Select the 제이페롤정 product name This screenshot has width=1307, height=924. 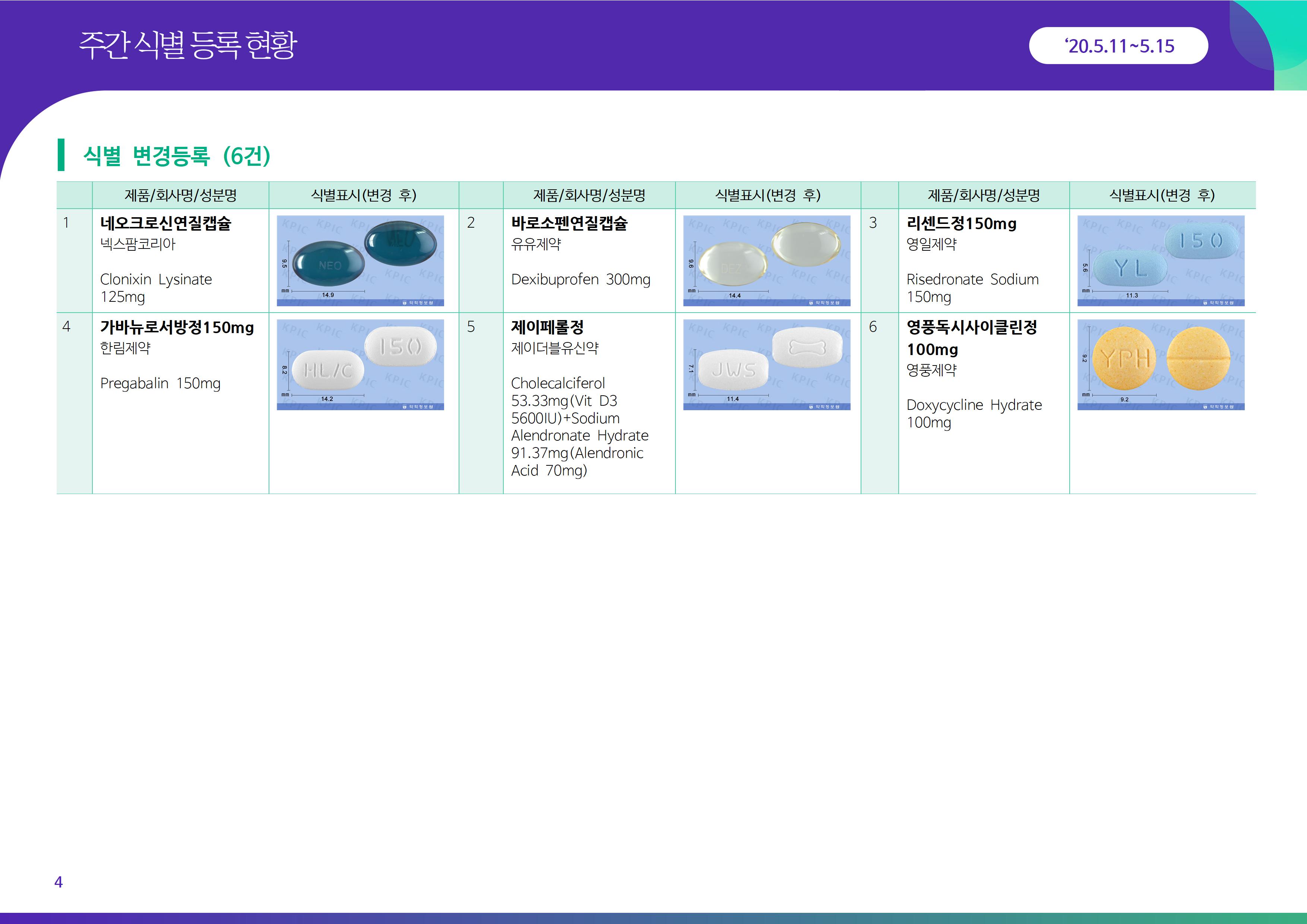click(547, 327)
